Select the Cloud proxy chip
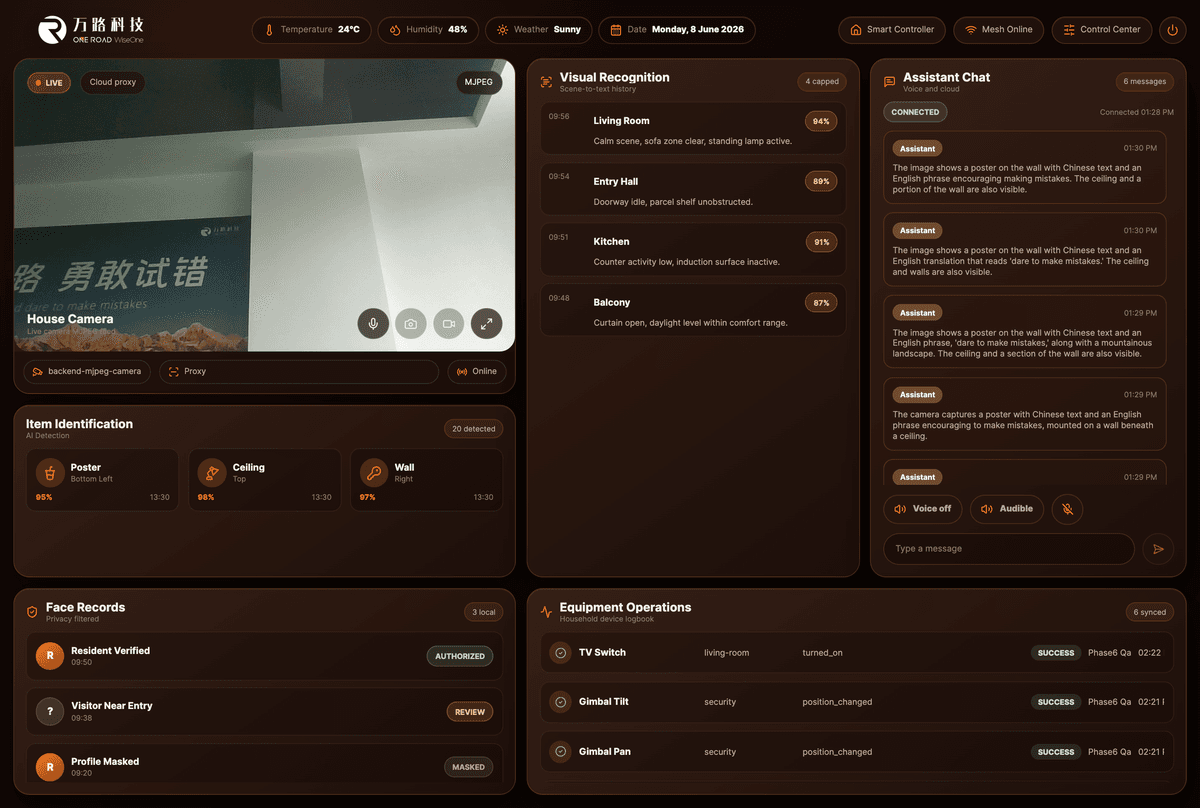 (113, 83)
